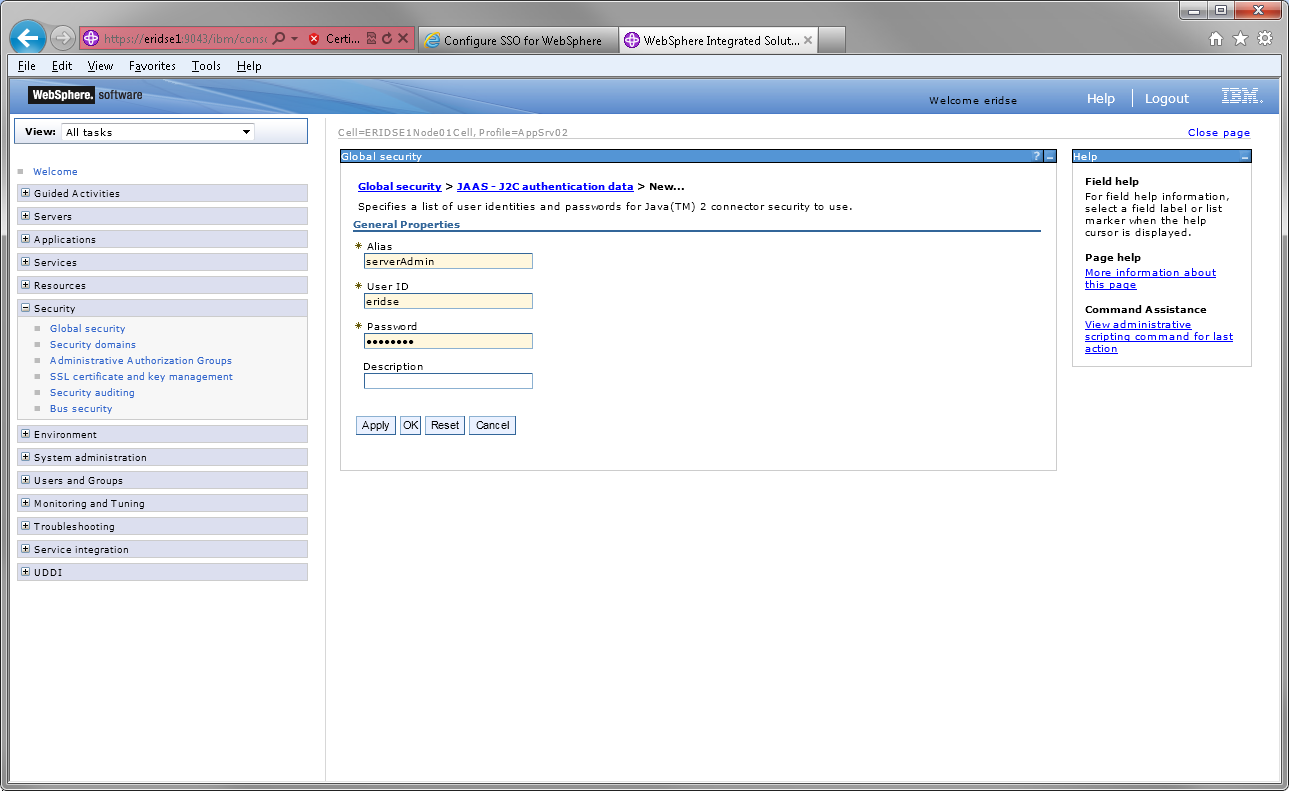Collapse the Security navigation section
Screen dimensions: 1289x791
(x=25, y=308)
